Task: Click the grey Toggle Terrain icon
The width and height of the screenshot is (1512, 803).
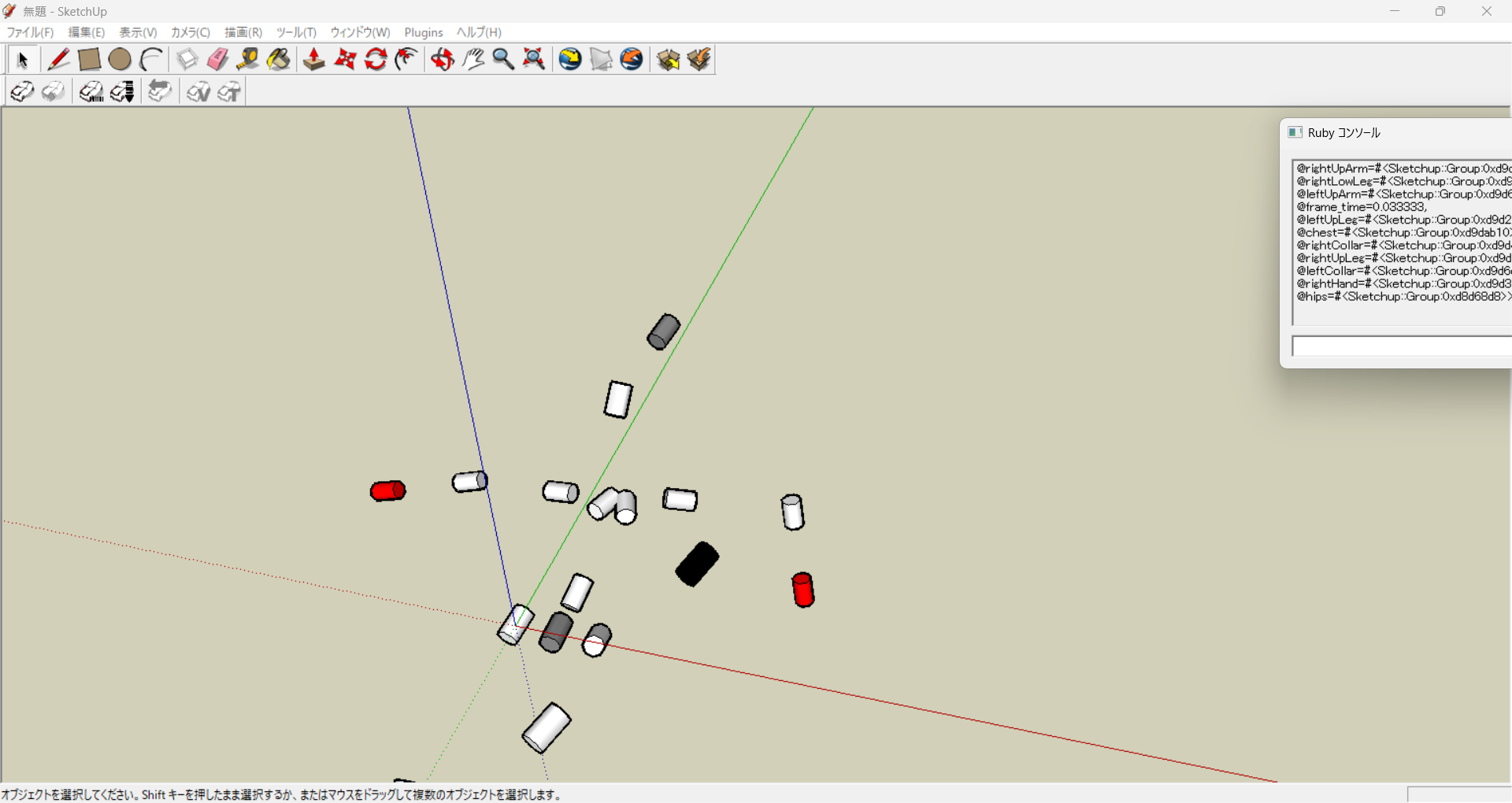Action: point(601,60)
